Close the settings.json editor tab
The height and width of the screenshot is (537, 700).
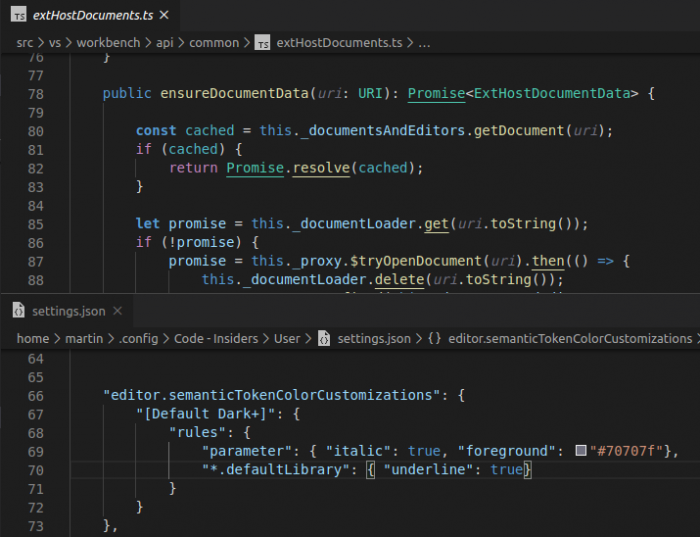(x=117, y=311)
